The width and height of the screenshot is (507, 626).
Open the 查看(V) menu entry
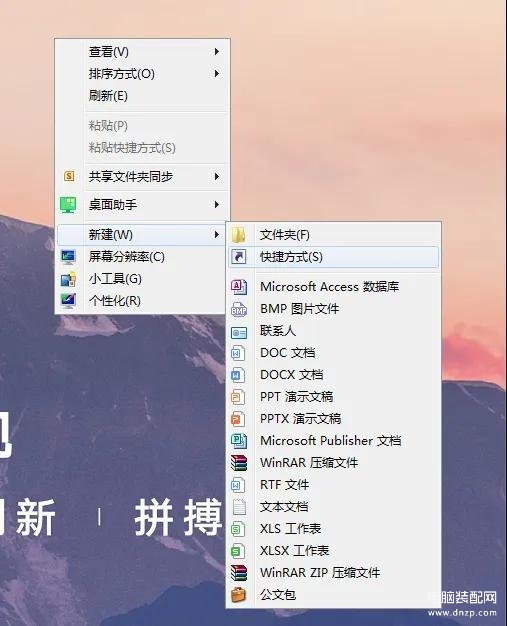coord(142,52)
